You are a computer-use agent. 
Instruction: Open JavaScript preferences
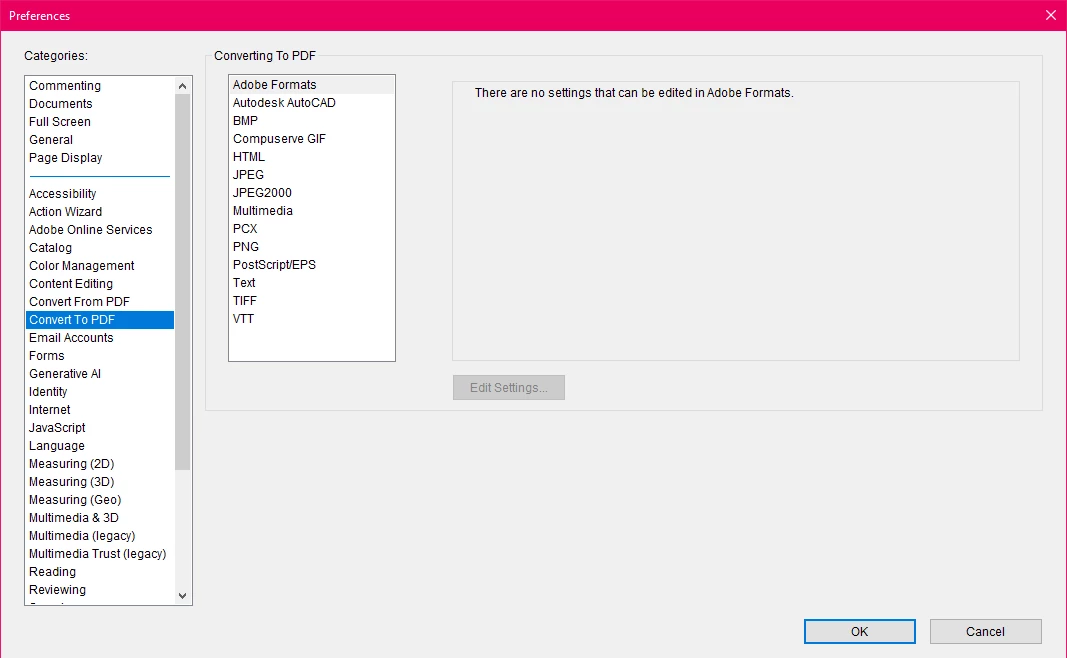(100, 428)
